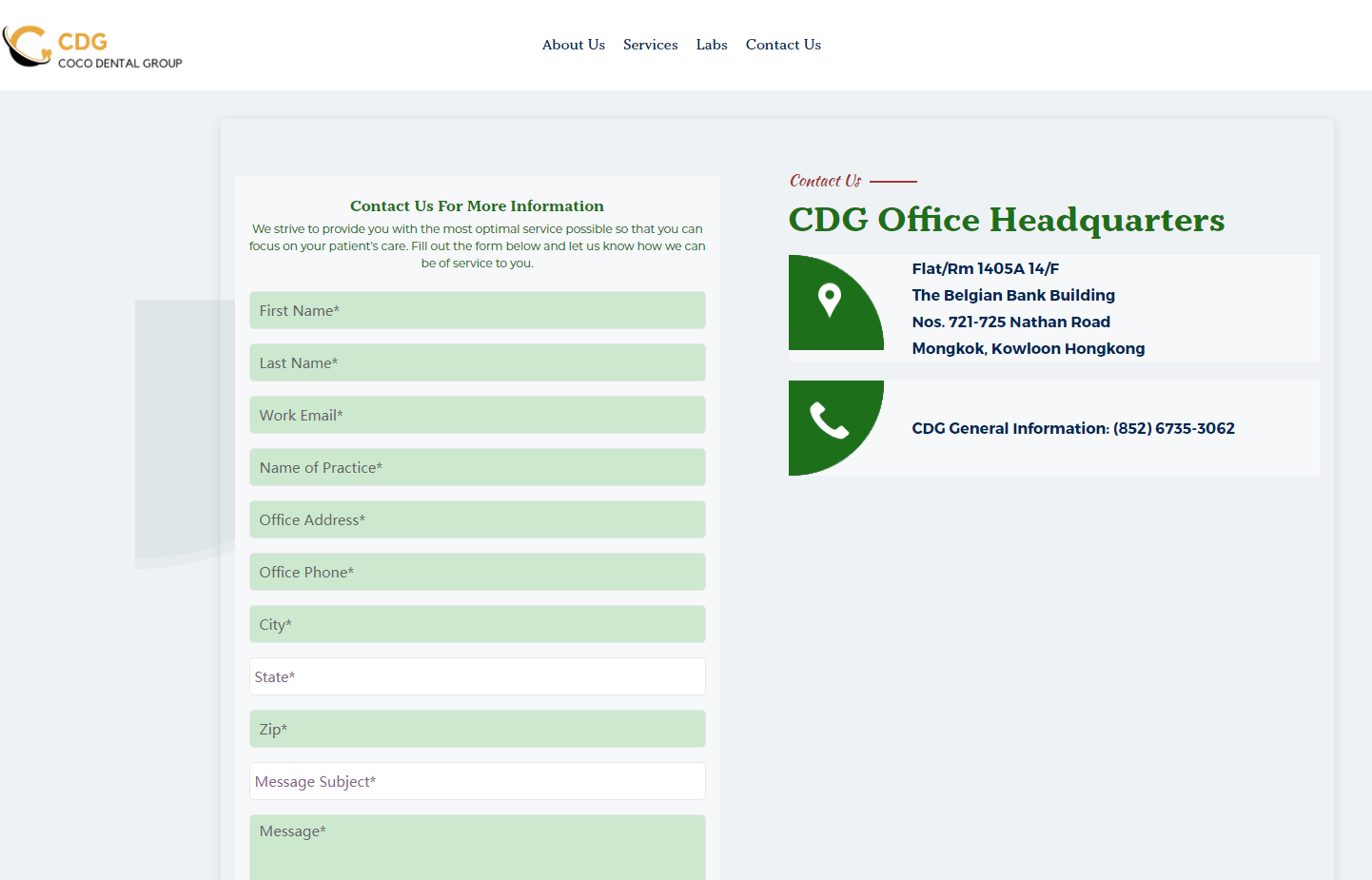
Task: Click the map pin location icon
Action: tap(830, 301)
